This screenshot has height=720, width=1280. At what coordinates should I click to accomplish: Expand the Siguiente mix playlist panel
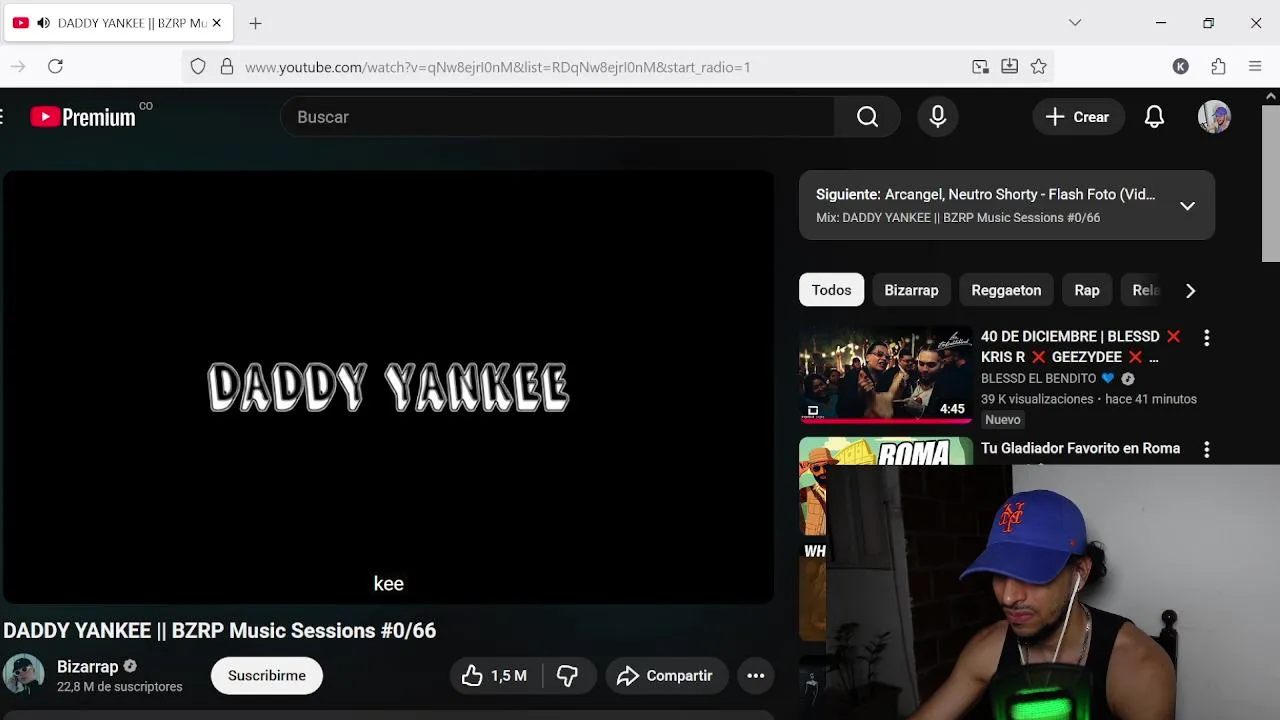(x=1187, y=206)
